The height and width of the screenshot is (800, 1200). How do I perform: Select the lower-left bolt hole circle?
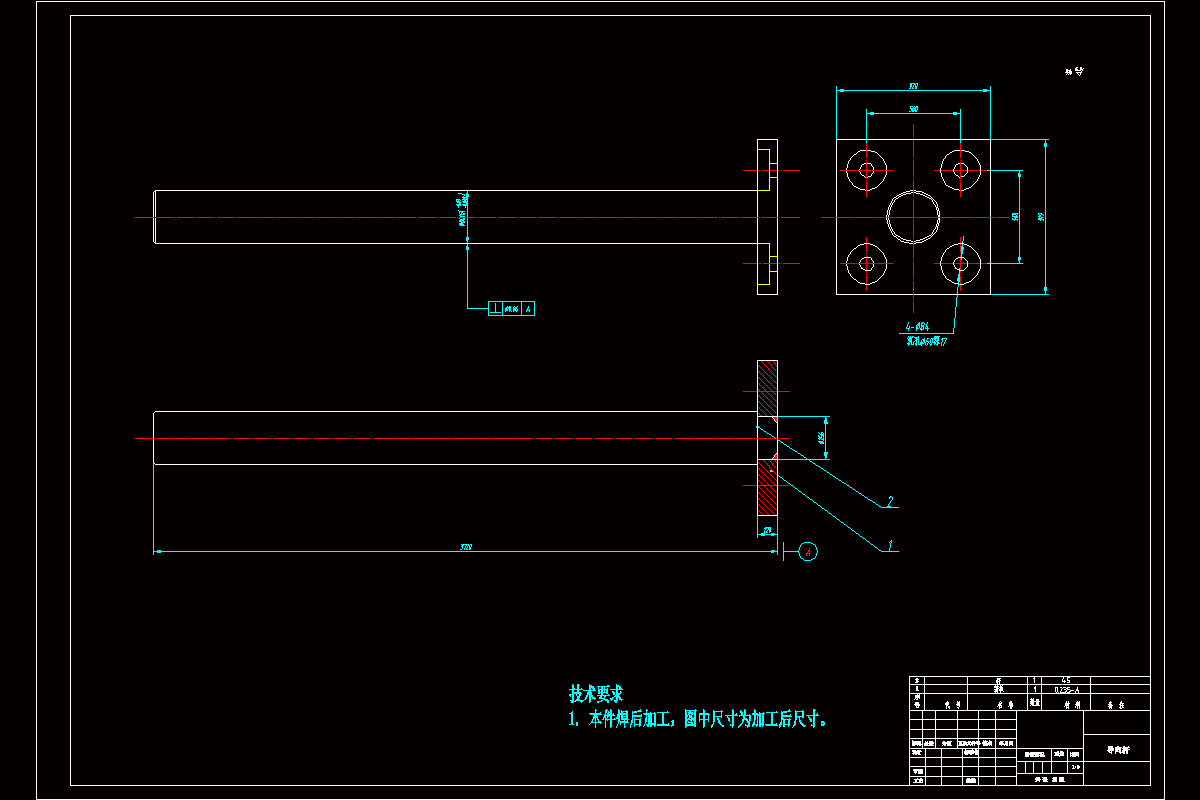(x=867, y=264)
